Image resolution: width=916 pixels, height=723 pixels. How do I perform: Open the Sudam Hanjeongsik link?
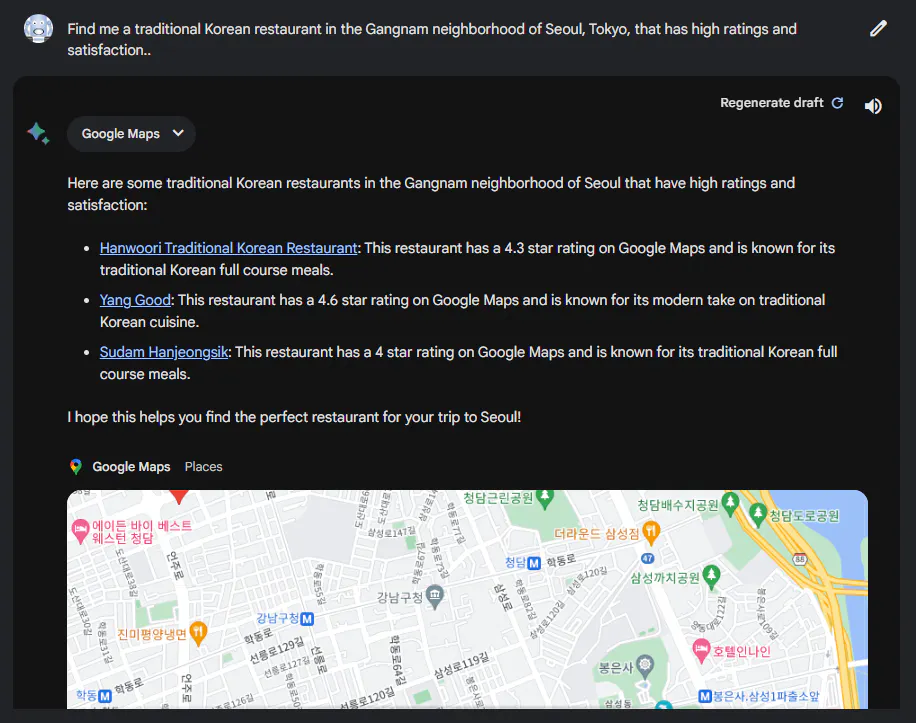click(164, 352)
